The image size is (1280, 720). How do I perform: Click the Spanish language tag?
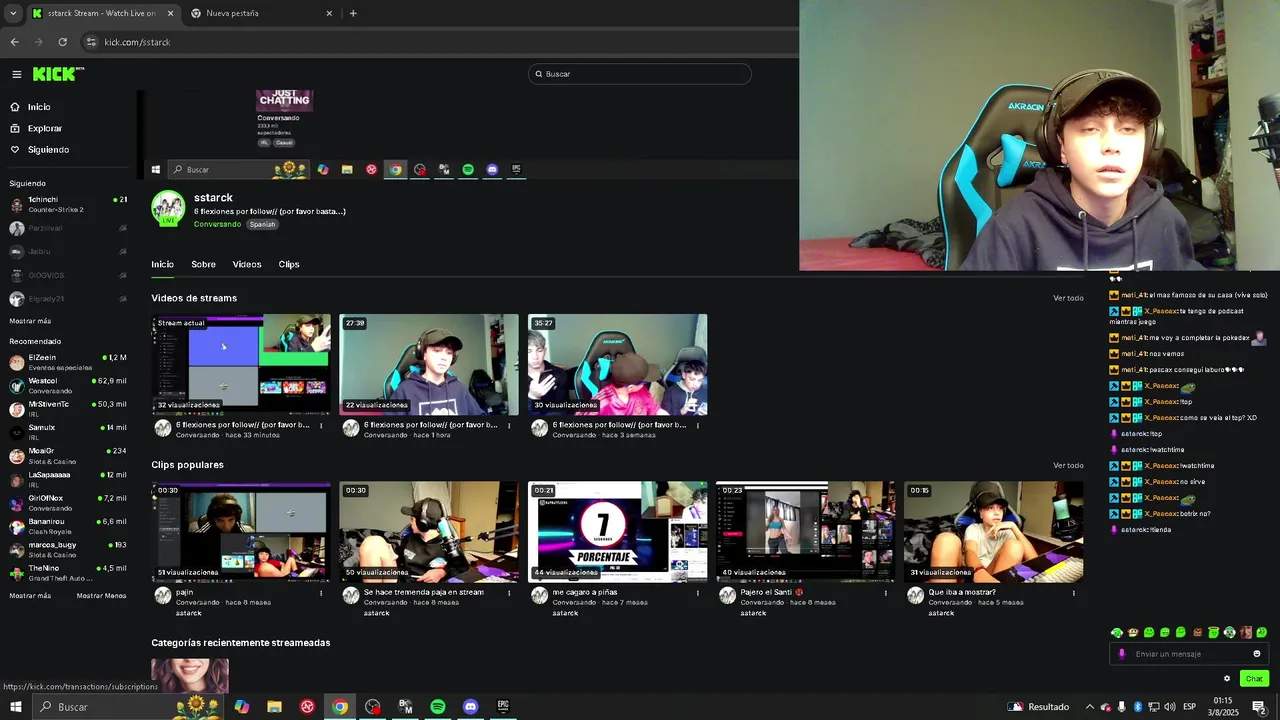pos(262,224)
